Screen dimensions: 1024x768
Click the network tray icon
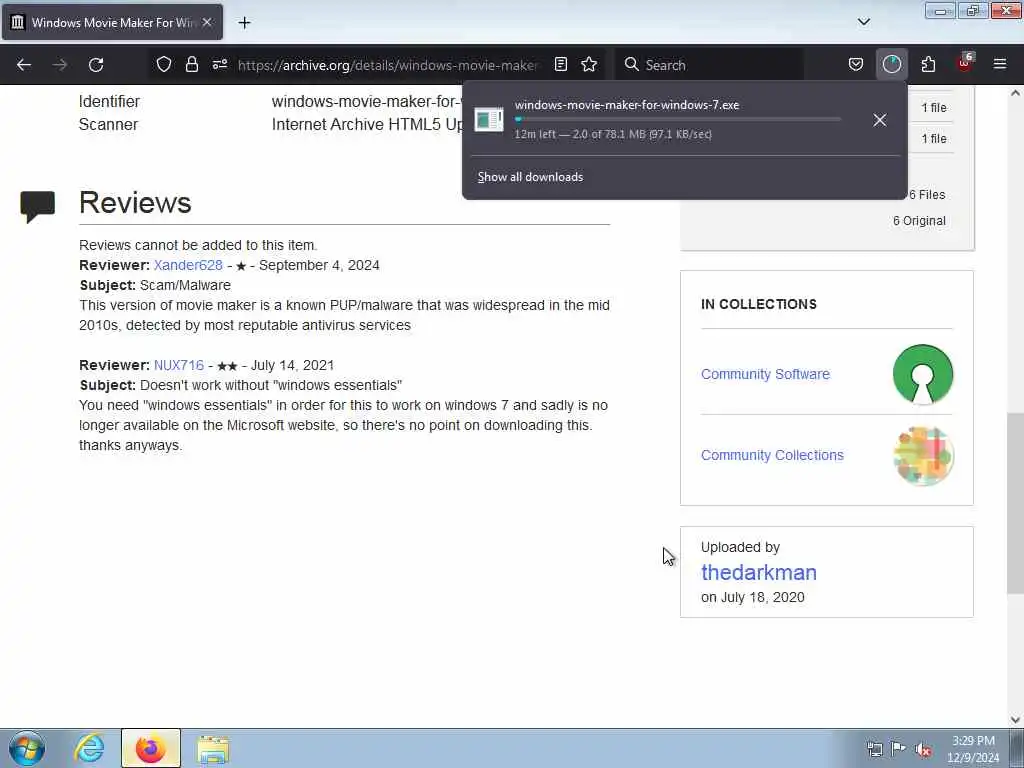click(874, 749)
